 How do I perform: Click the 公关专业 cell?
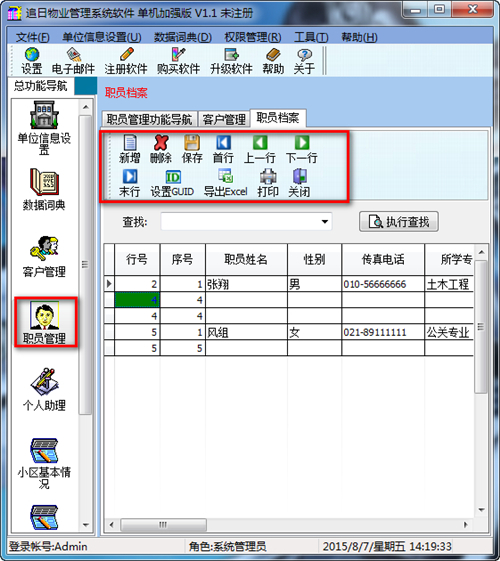tap(449, 332)
